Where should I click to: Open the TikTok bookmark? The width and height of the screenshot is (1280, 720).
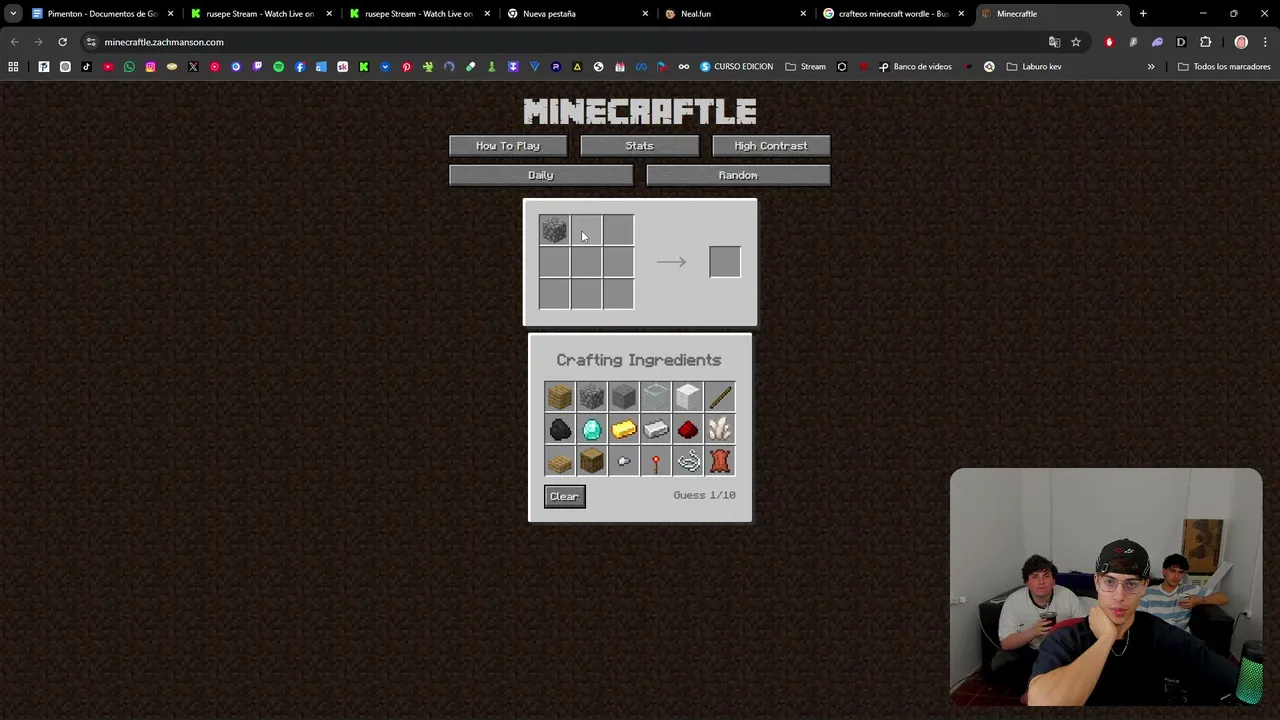87,67
